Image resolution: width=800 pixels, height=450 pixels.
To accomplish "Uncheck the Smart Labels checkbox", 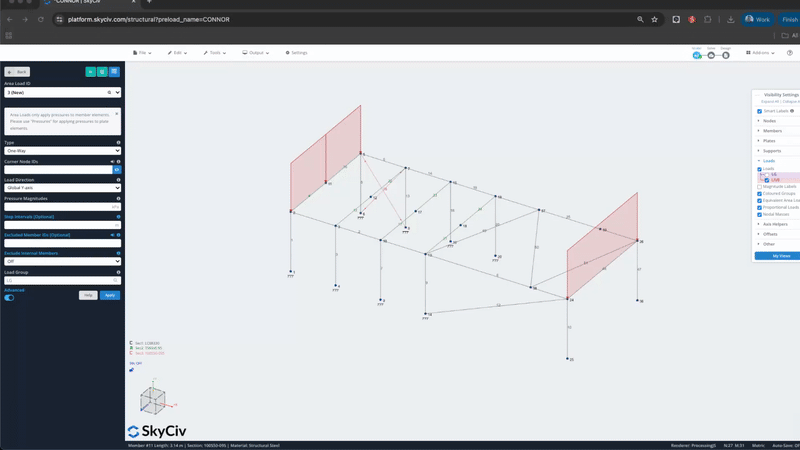I will (760, 111).
